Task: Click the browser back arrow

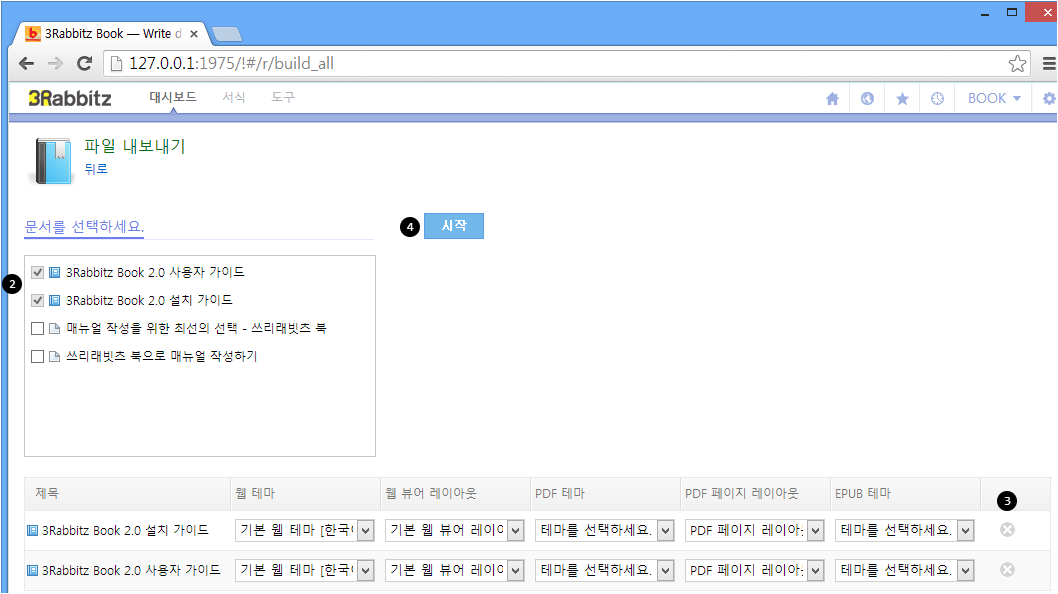Action: [26, 63]
